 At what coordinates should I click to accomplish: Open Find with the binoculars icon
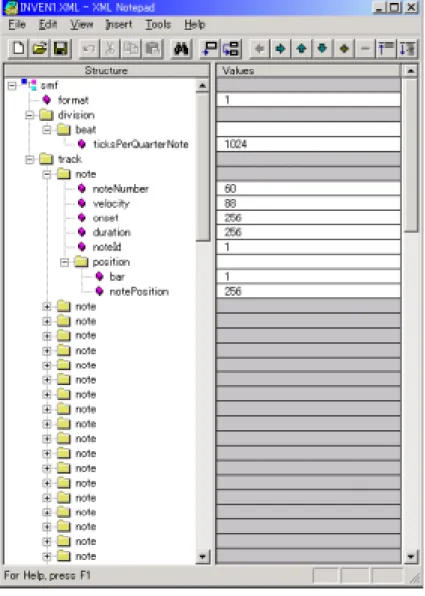pyautogui.click(x=181, y=49)
